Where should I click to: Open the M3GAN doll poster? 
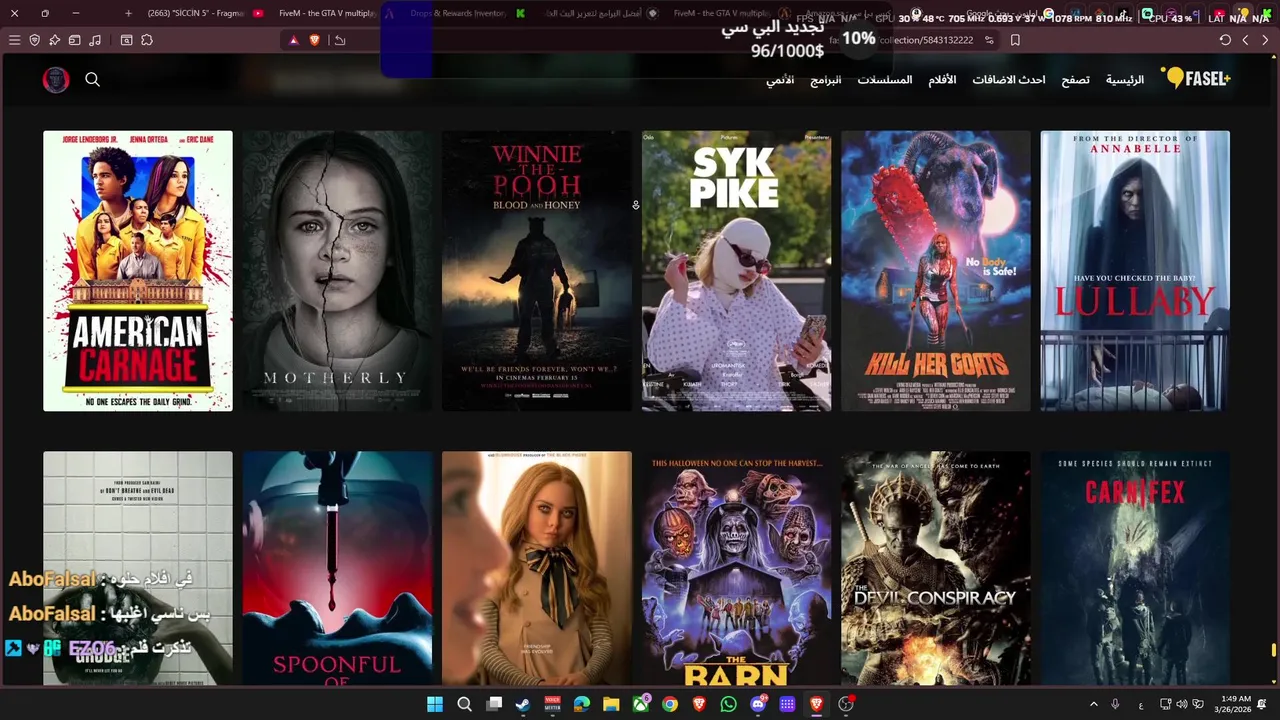coord(537,568)
